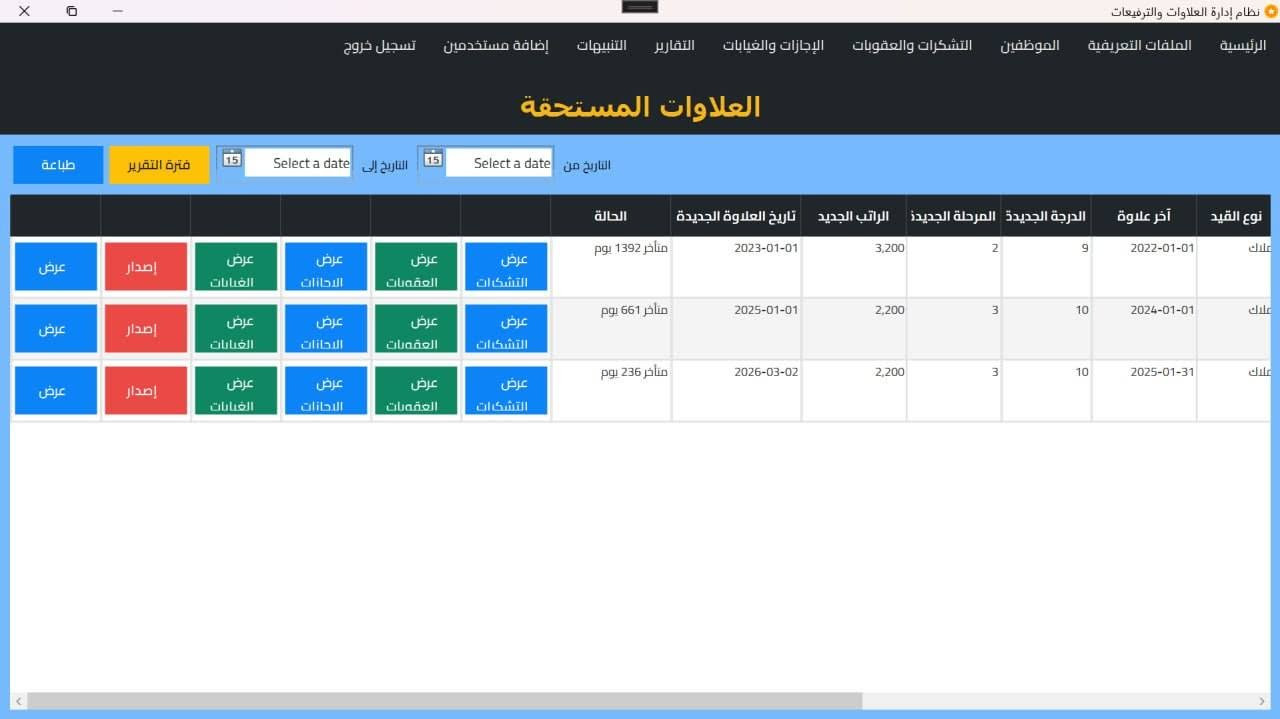Open the 'التنبيهات' menu item
Viewport: 1280px width, 719px height.
[601, 46]
